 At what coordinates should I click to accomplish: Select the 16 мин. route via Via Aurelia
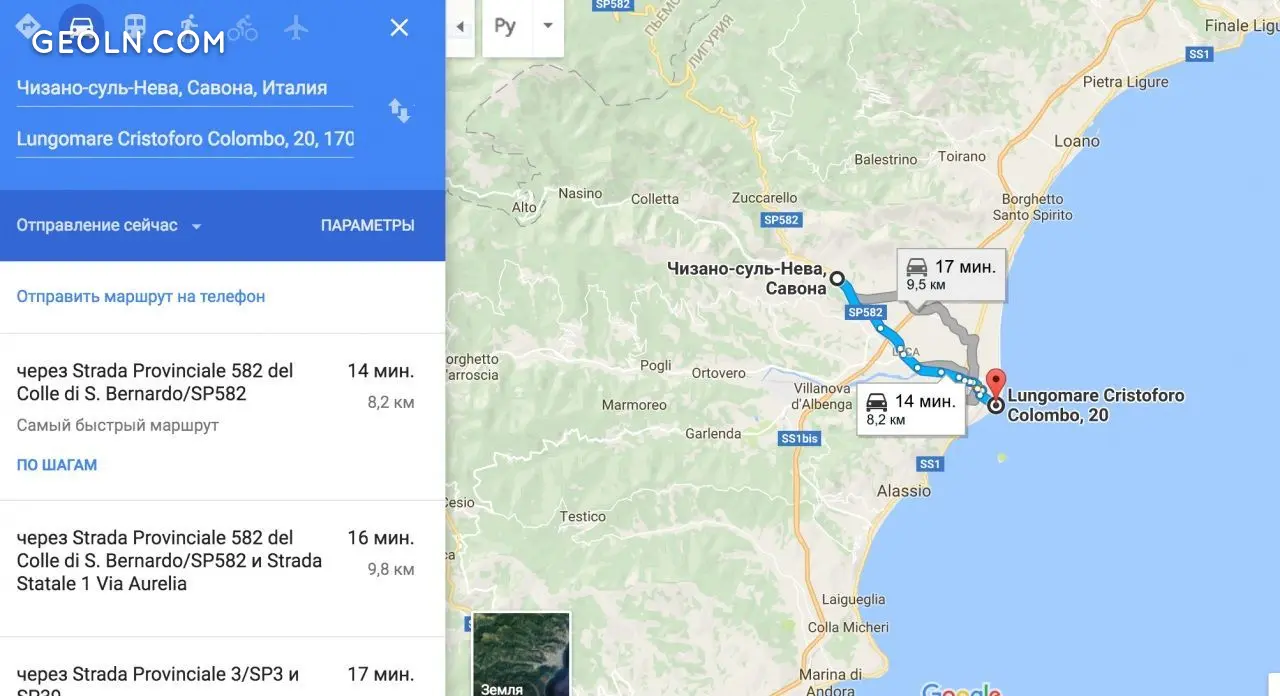tap(222, 568)
